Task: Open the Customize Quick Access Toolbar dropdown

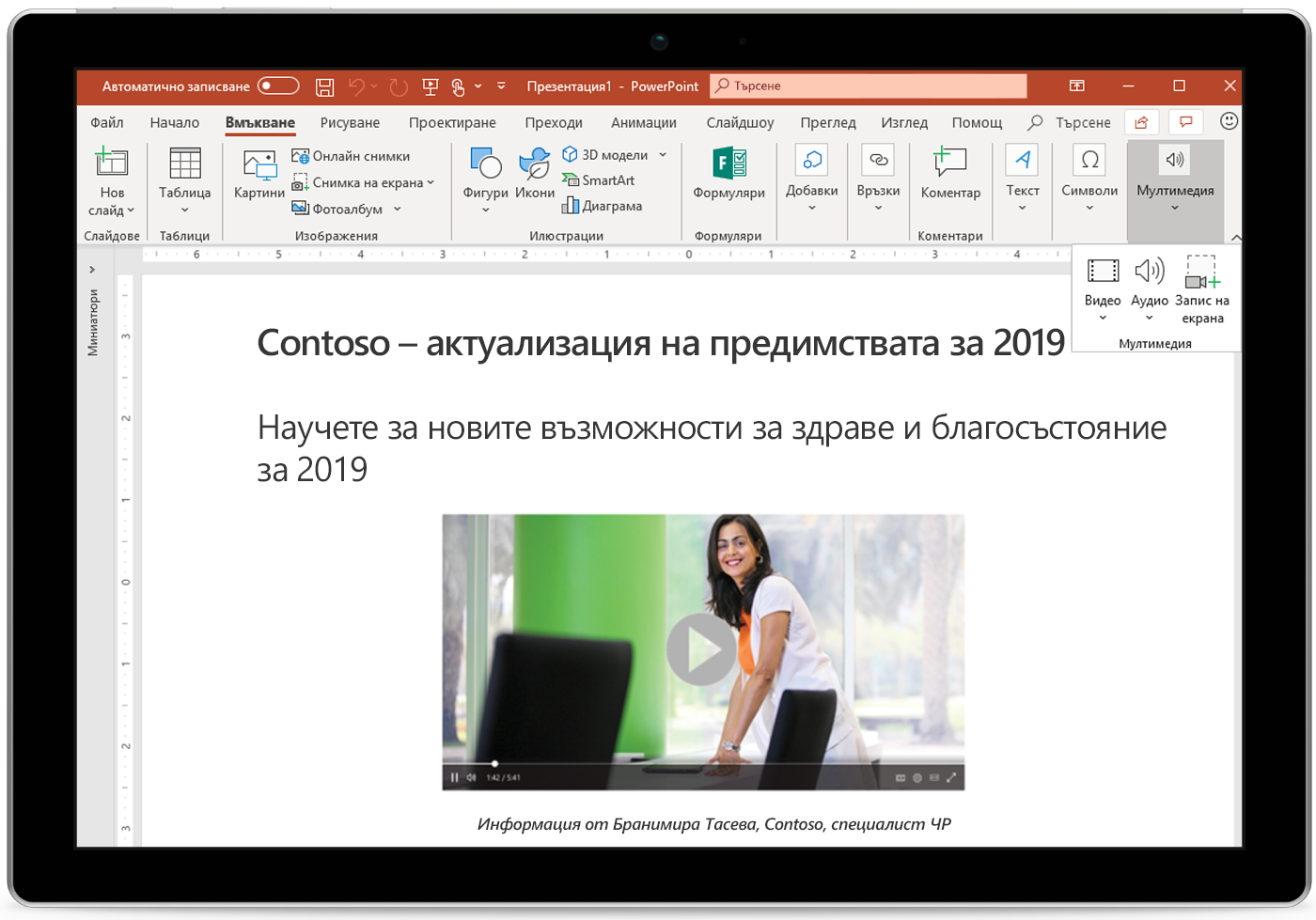Action: click(x=501, y=86)
